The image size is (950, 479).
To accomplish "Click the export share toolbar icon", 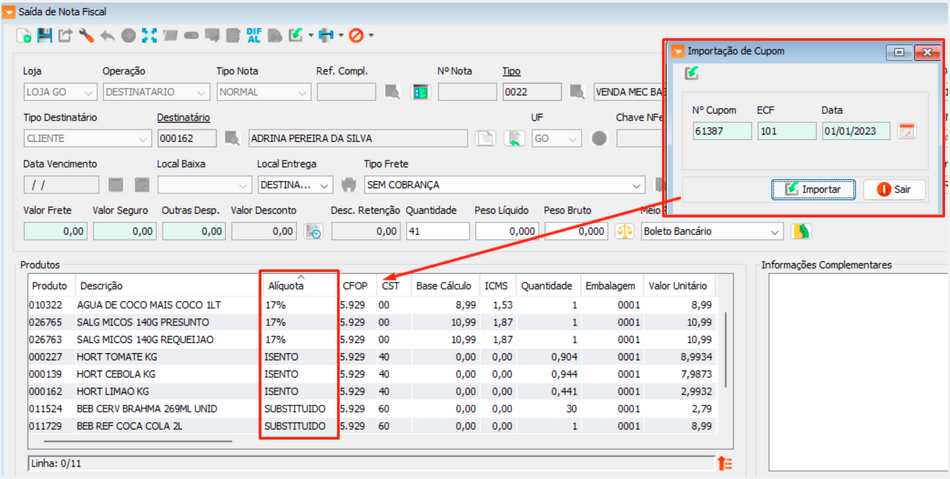I will (65, 36).
